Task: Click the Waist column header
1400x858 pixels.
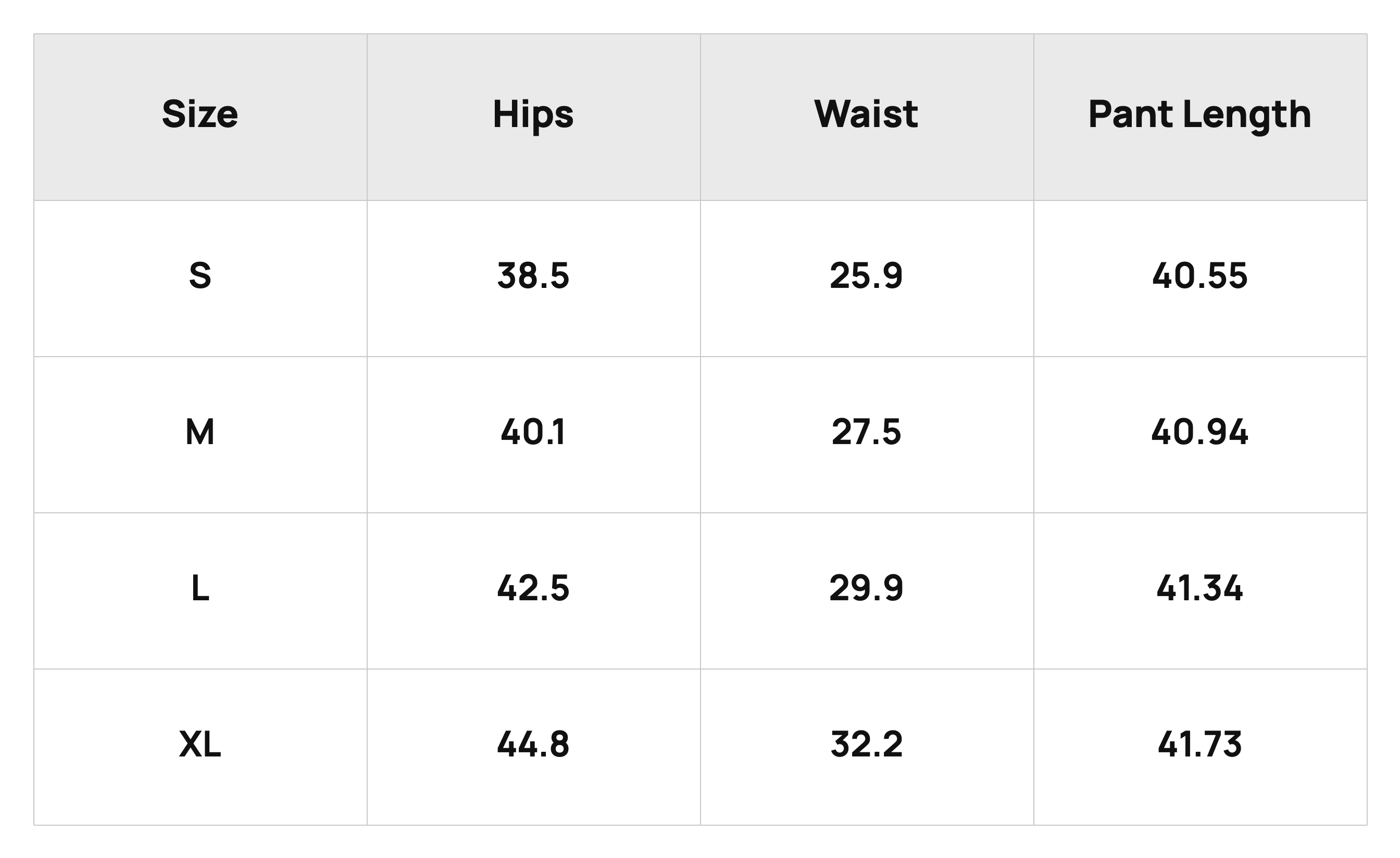Action: pyautogui.click(x=867, y=117)
